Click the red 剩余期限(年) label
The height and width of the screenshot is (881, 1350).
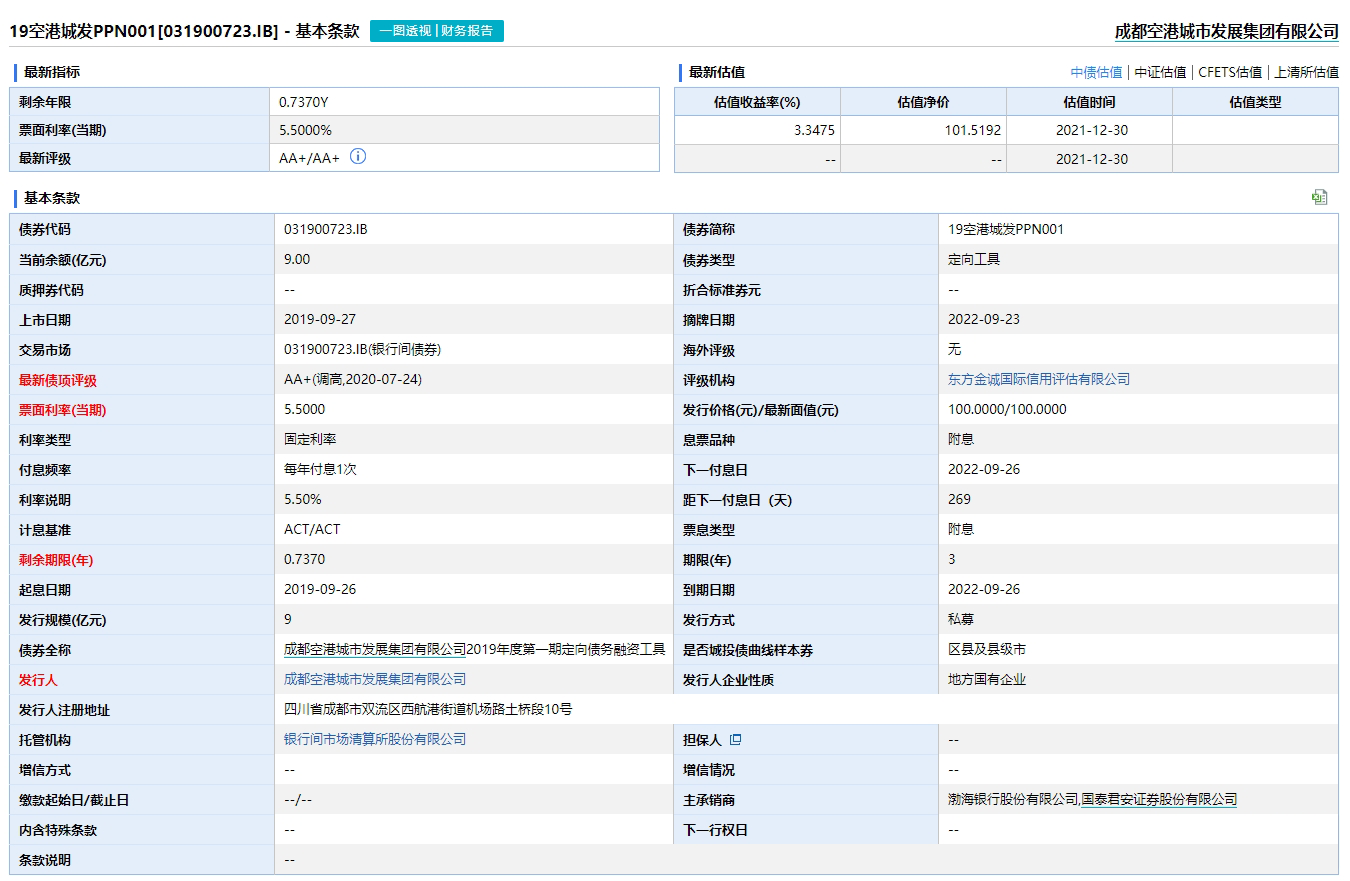(56, 560)
